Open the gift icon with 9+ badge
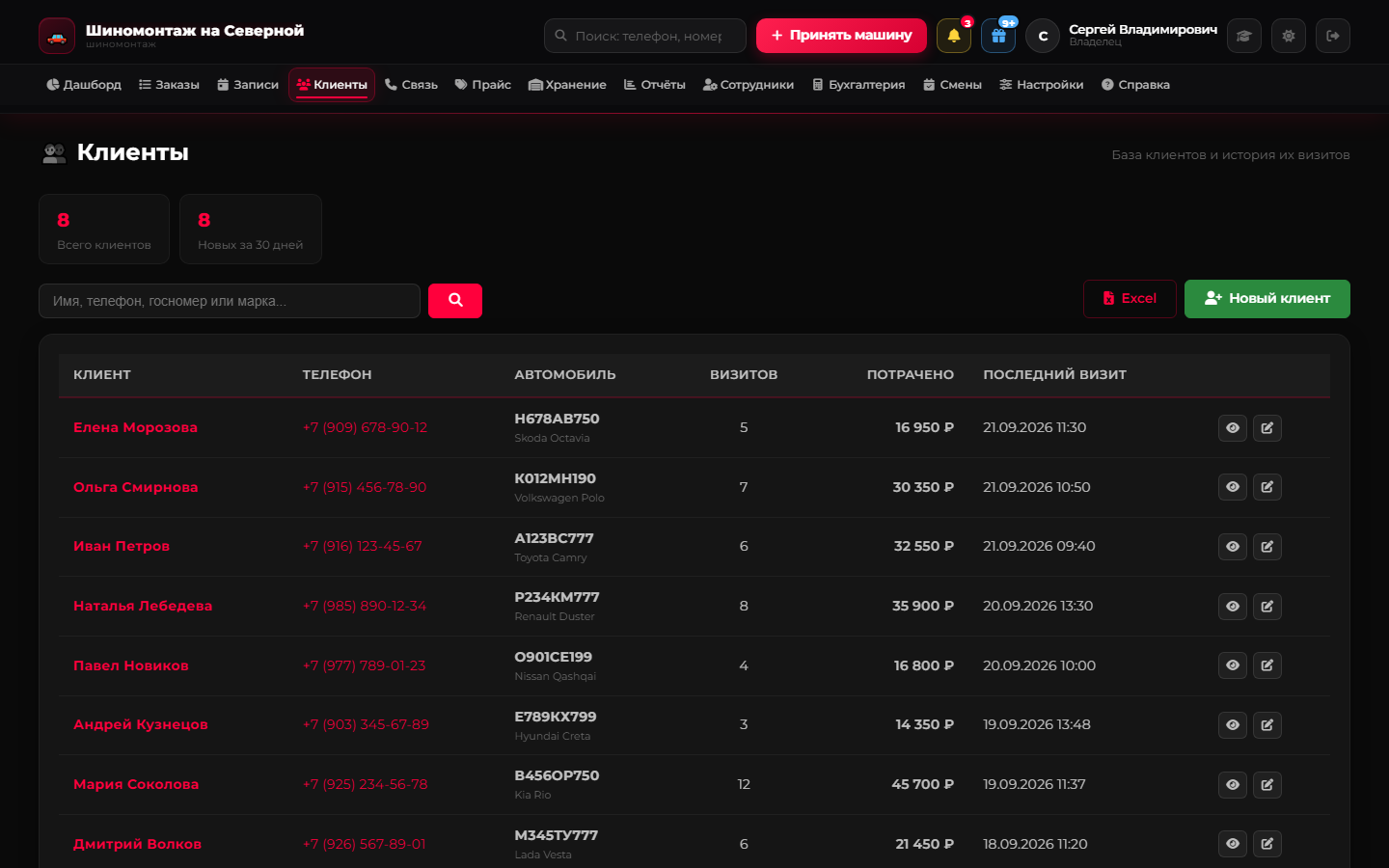 [x=998, y=36]
